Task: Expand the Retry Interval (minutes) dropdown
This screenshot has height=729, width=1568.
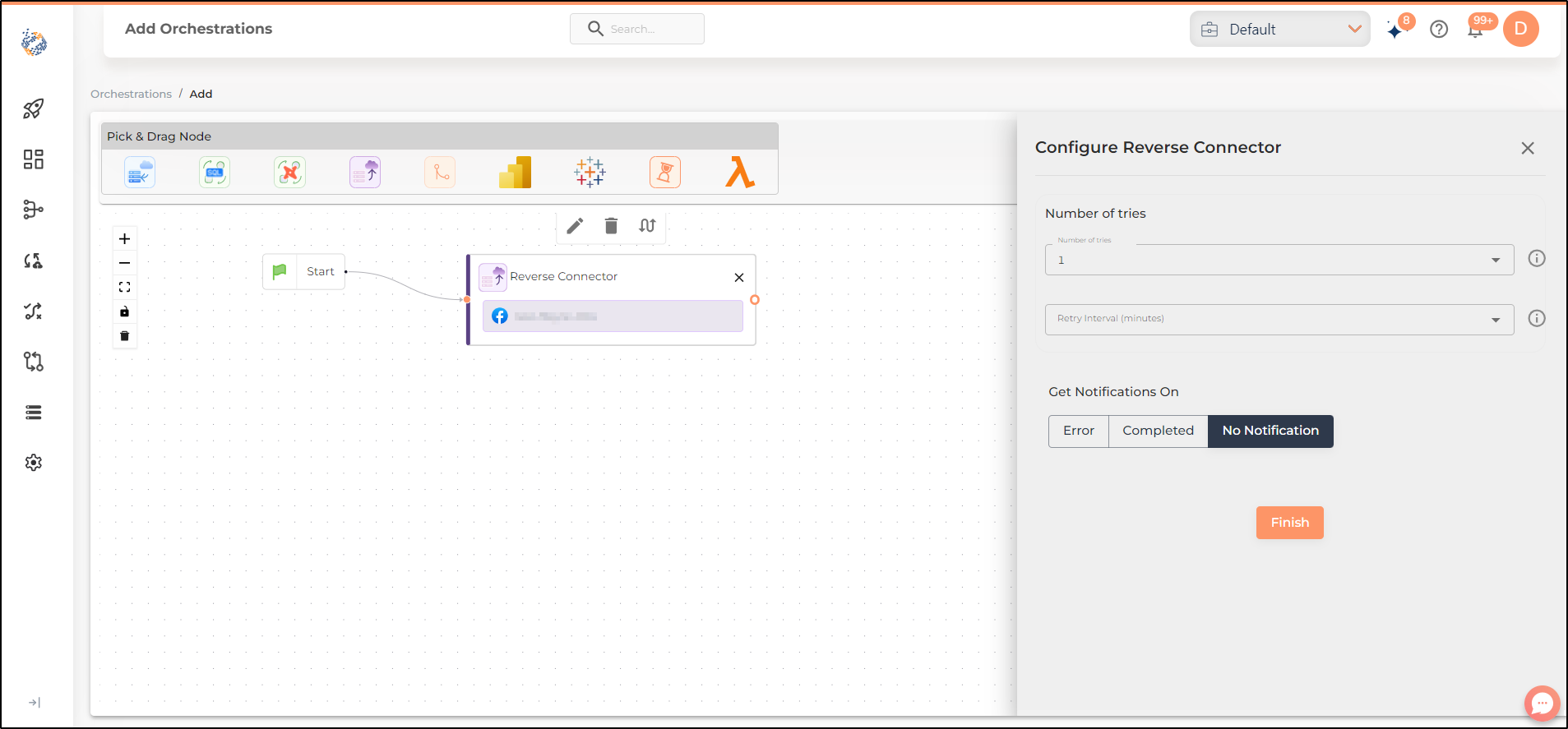Action: (x=1279, y=320)
